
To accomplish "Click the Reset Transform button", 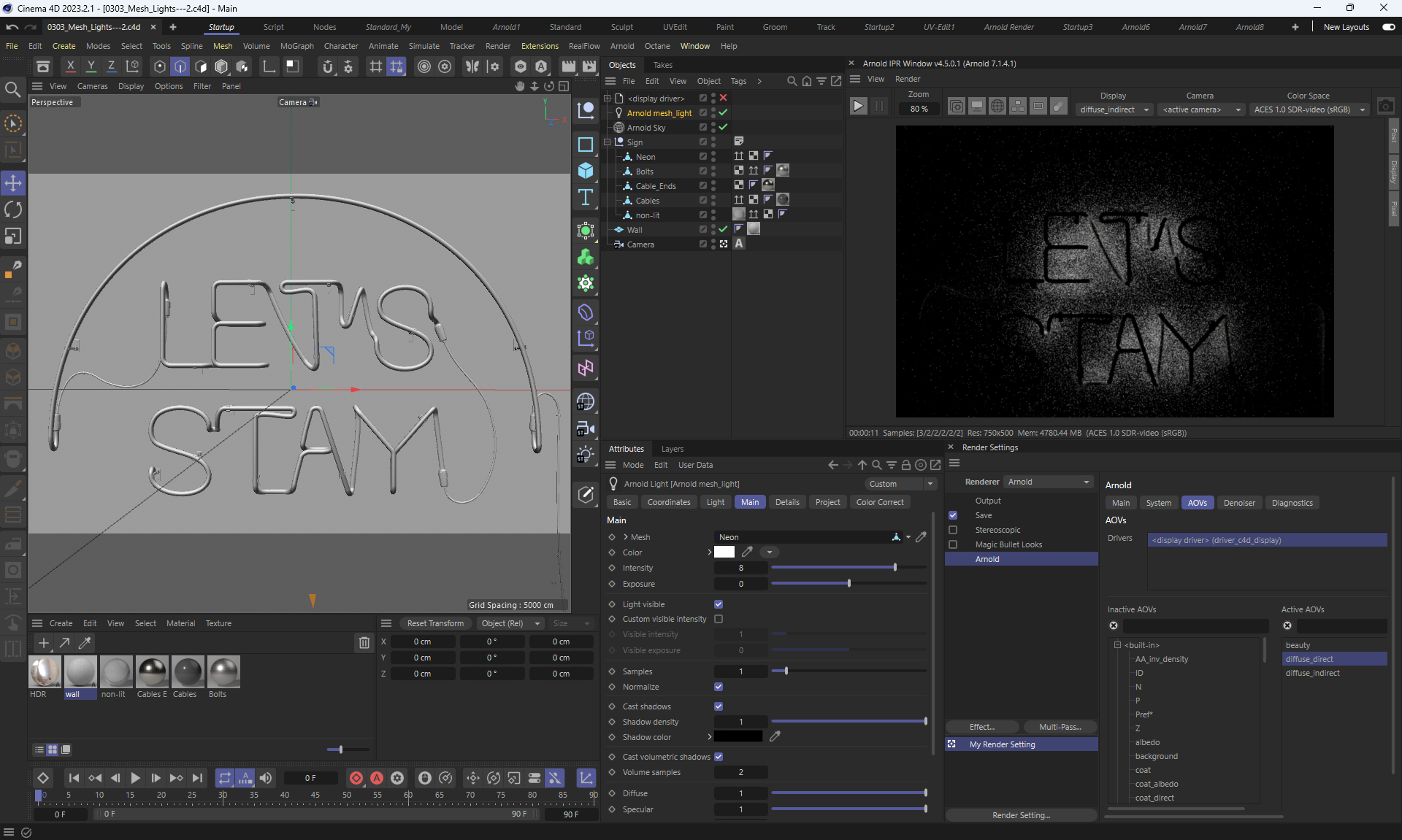I will (435, 623).
